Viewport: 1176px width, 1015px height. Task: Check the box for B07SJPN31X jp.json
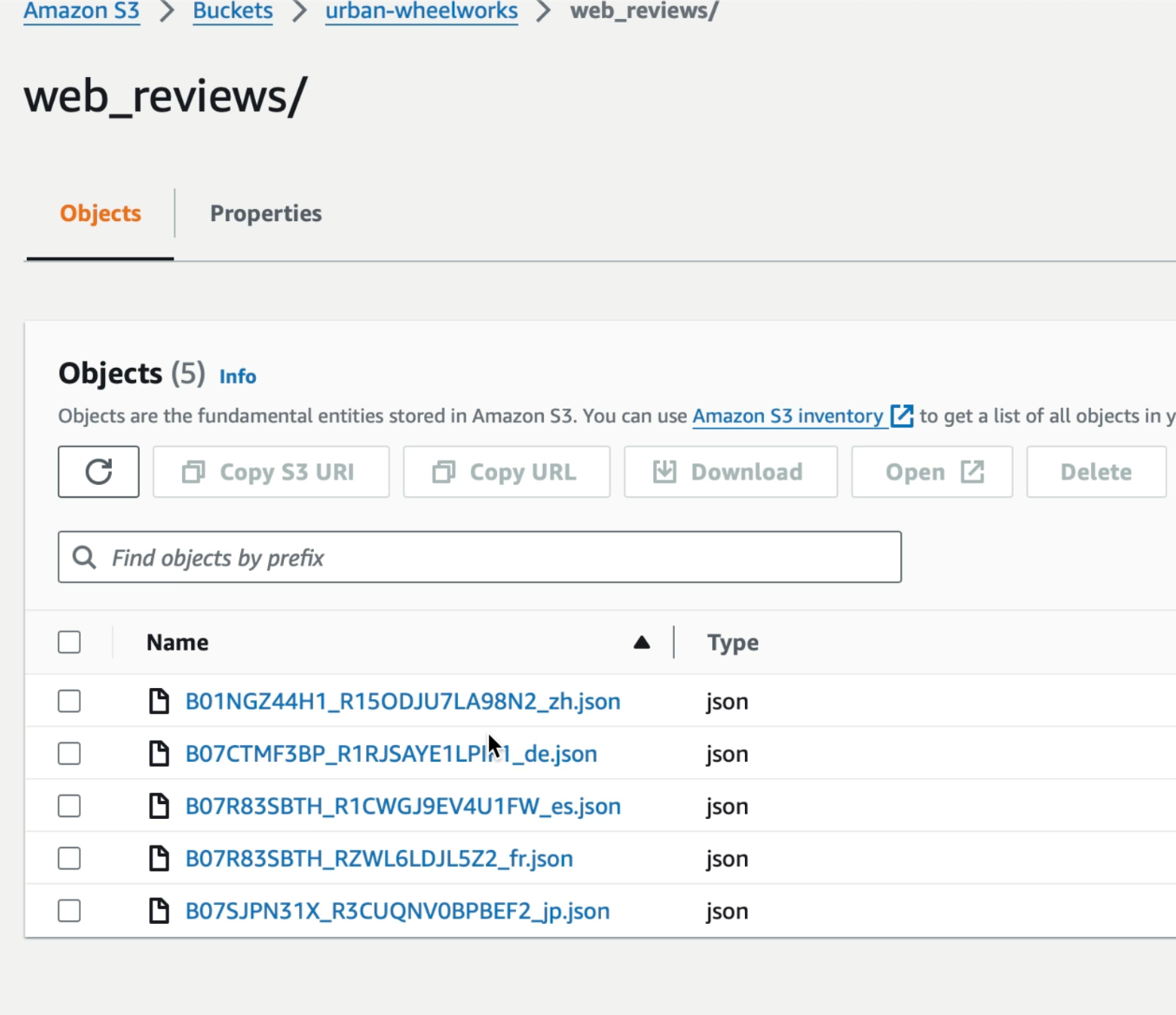69,911
